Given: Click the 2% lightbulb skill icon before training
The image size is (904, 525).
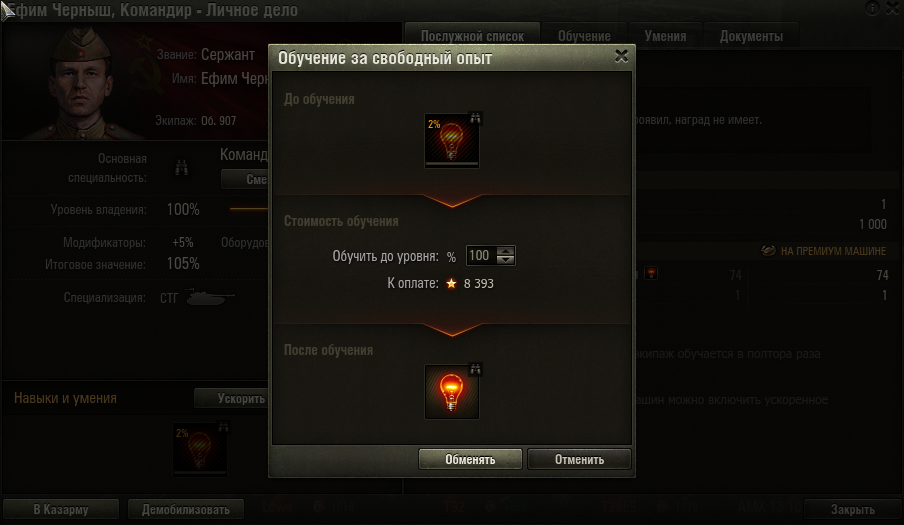Looking at the screenshot, I should [x=451, y=141].
